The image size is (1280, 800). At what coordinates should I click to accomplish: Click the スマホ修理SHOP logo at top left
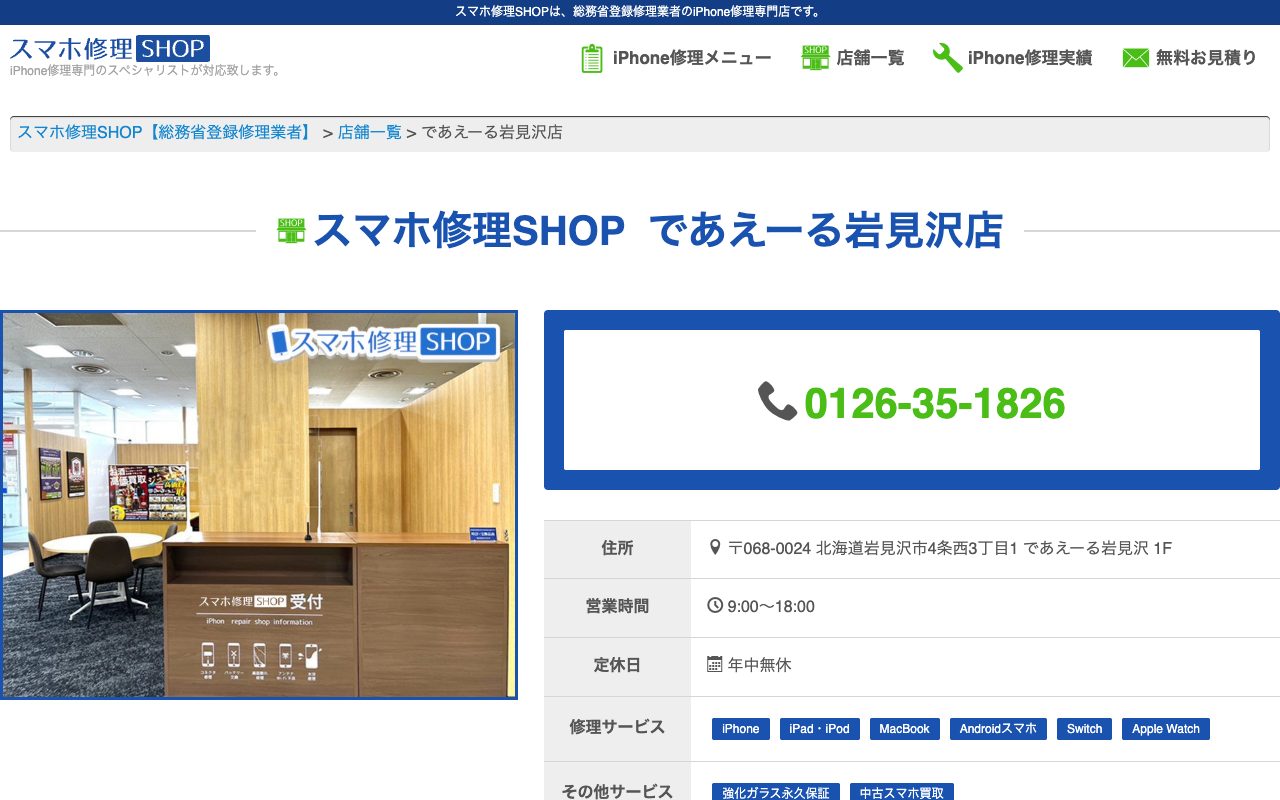(x=110, y=48)
